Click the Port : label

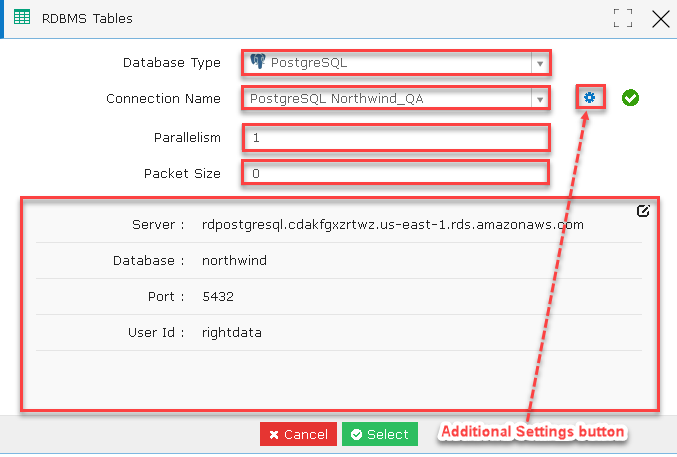coord(166,297)
